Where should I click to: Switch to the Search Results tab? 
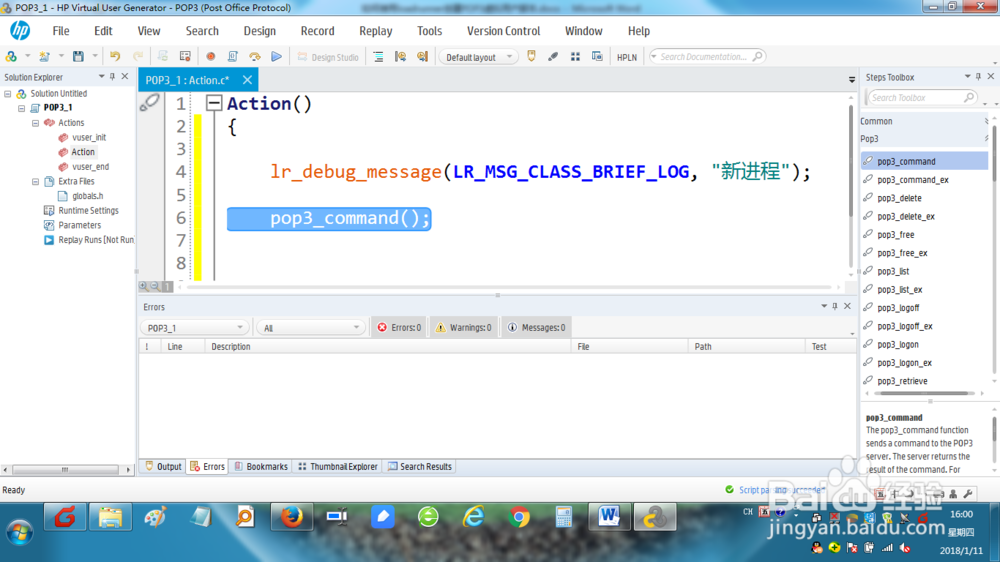point(420,467)
